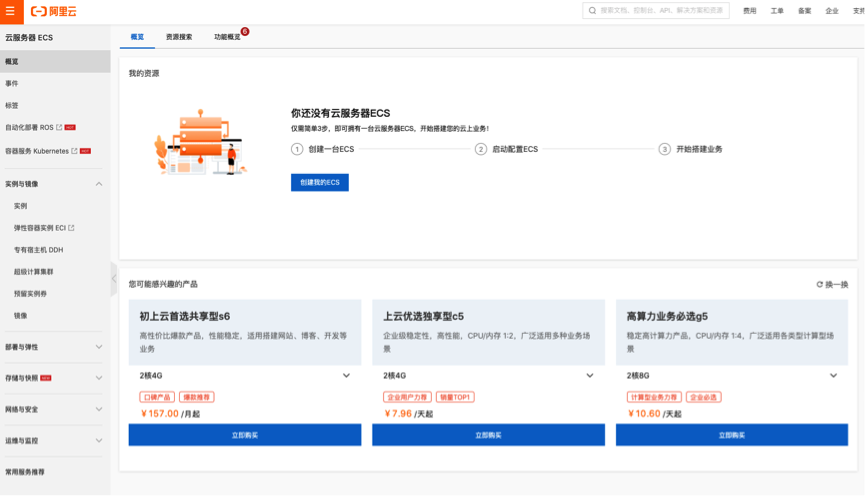Click 立即购买 on the s6 card
The image size is (865, 496).
245,435
